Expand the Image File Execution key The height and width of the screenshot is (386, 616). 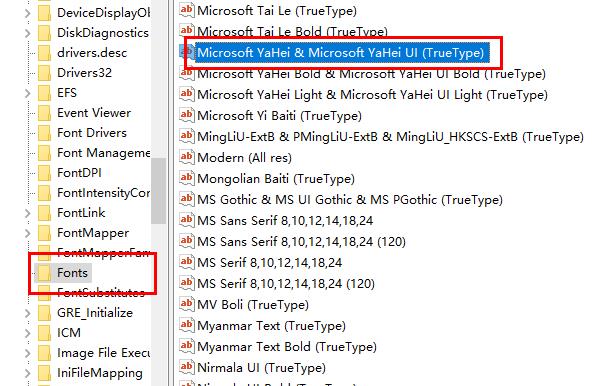coord(28,353)
